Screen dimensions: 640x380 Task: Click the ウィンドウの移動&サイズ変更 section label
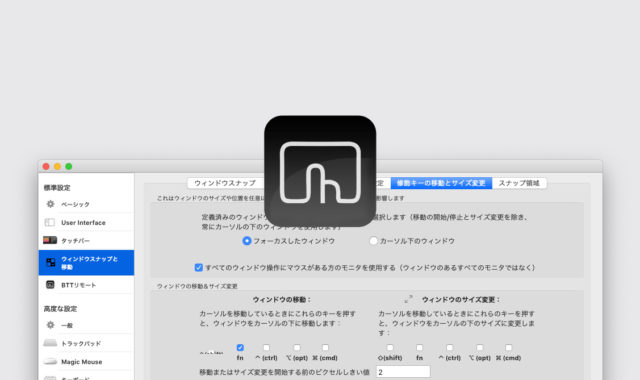tap(197, 286)
